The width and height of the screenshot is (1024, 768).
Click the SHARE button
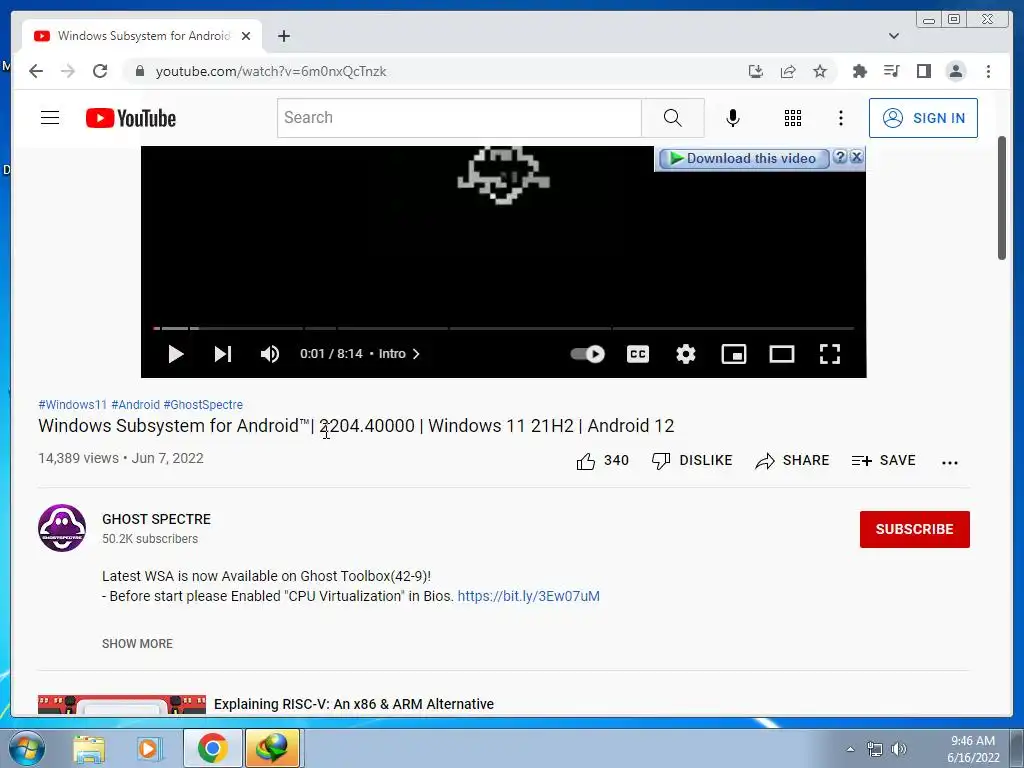pyautogui.click(x=792, y=460)
